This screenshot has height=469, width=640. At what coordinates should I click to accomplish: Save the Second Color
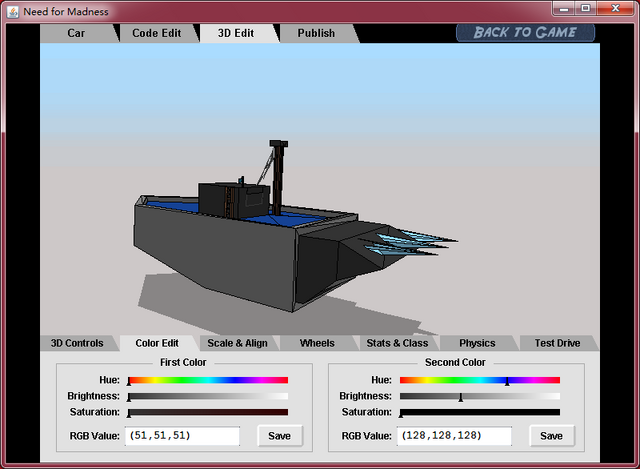(551, 436)
